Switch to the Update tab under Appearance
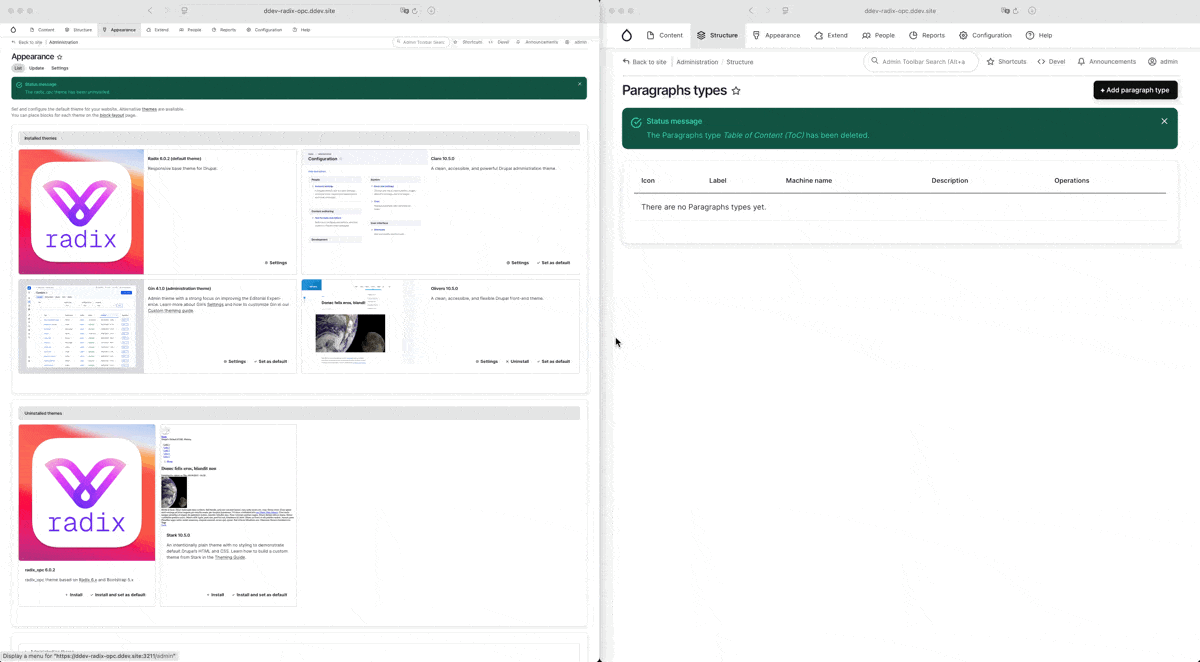The image size is (1200, 662). pyautogui.click(x=36, y=68)
